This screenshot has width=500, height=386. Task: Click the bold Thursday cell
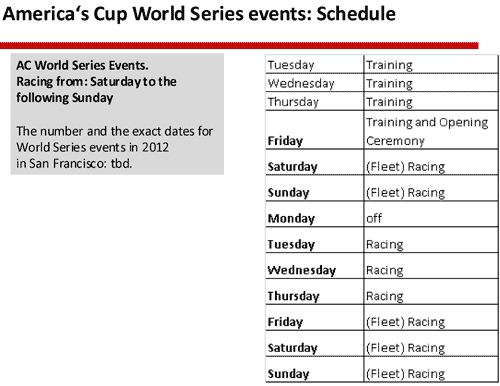pyautogui.click(x=315, y=292)
